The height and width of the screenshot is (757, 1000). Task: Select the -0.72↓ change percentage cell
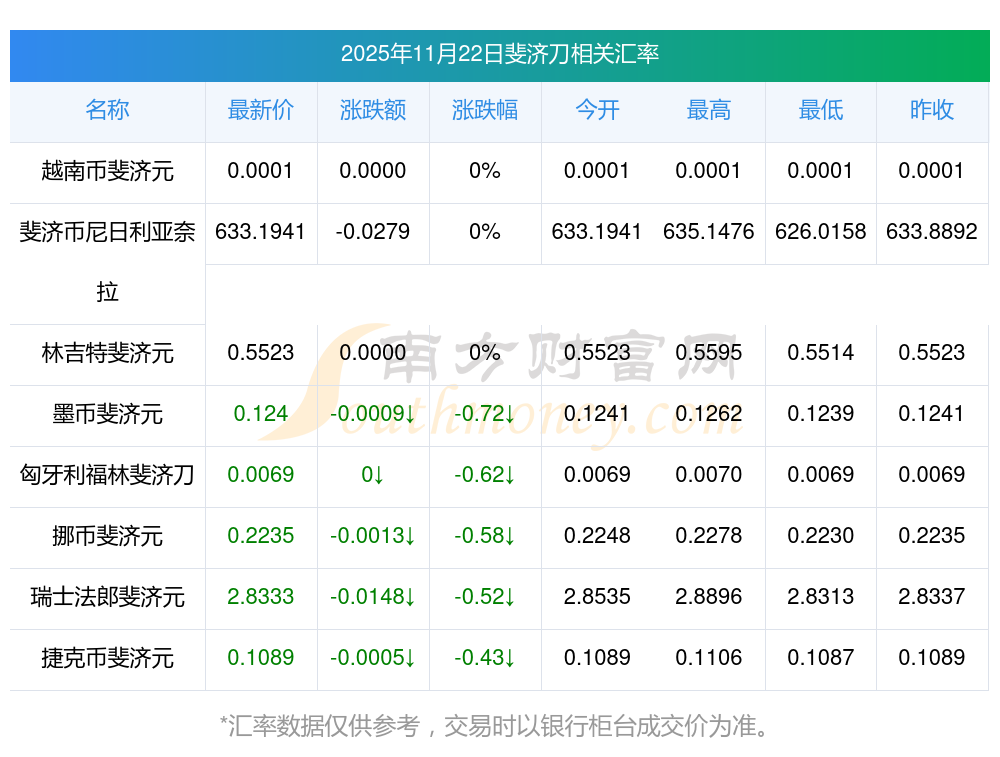484,414
